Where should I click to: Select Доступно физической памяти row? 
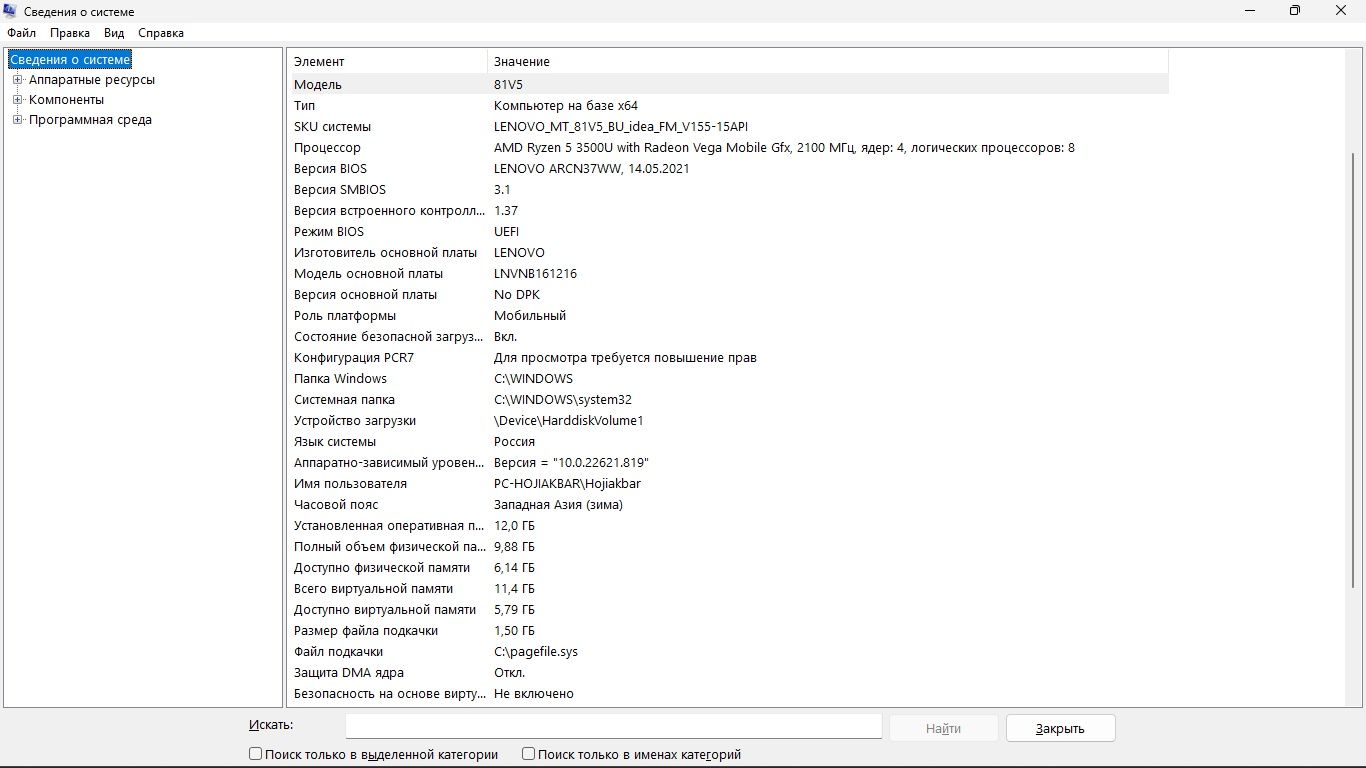tap(730, 568)
